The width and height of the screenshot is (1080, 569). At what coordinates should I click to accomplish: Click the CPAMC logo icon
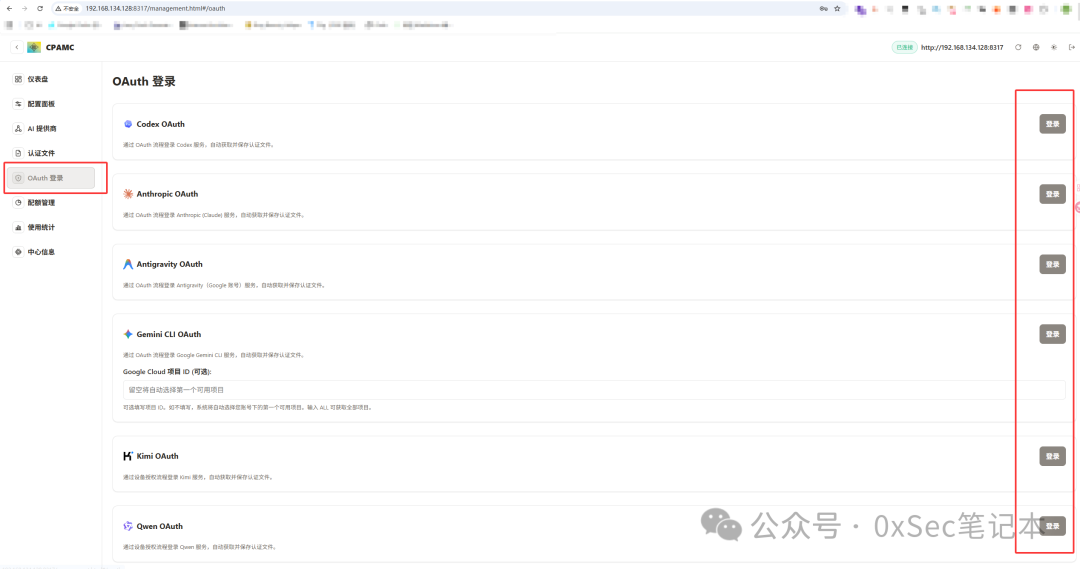(x=34, y=48)
